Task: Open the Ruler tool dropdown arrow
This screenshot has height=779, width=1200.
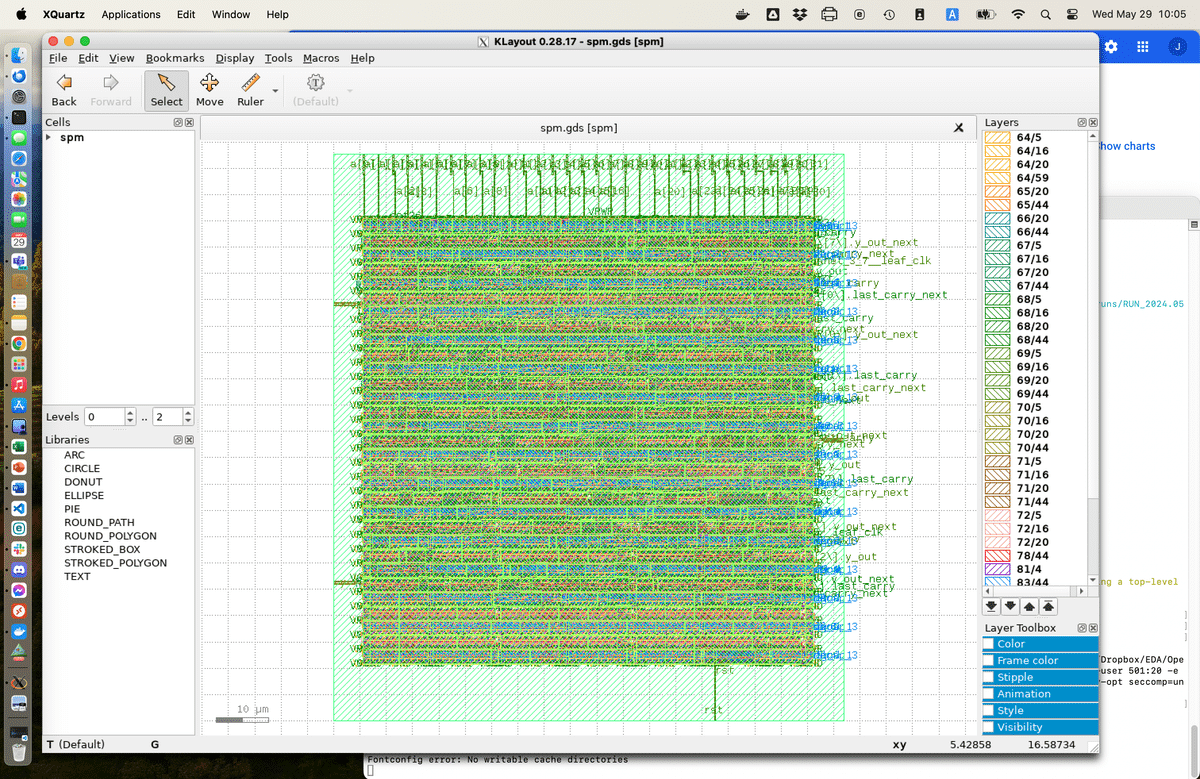Action: [273, 90]
